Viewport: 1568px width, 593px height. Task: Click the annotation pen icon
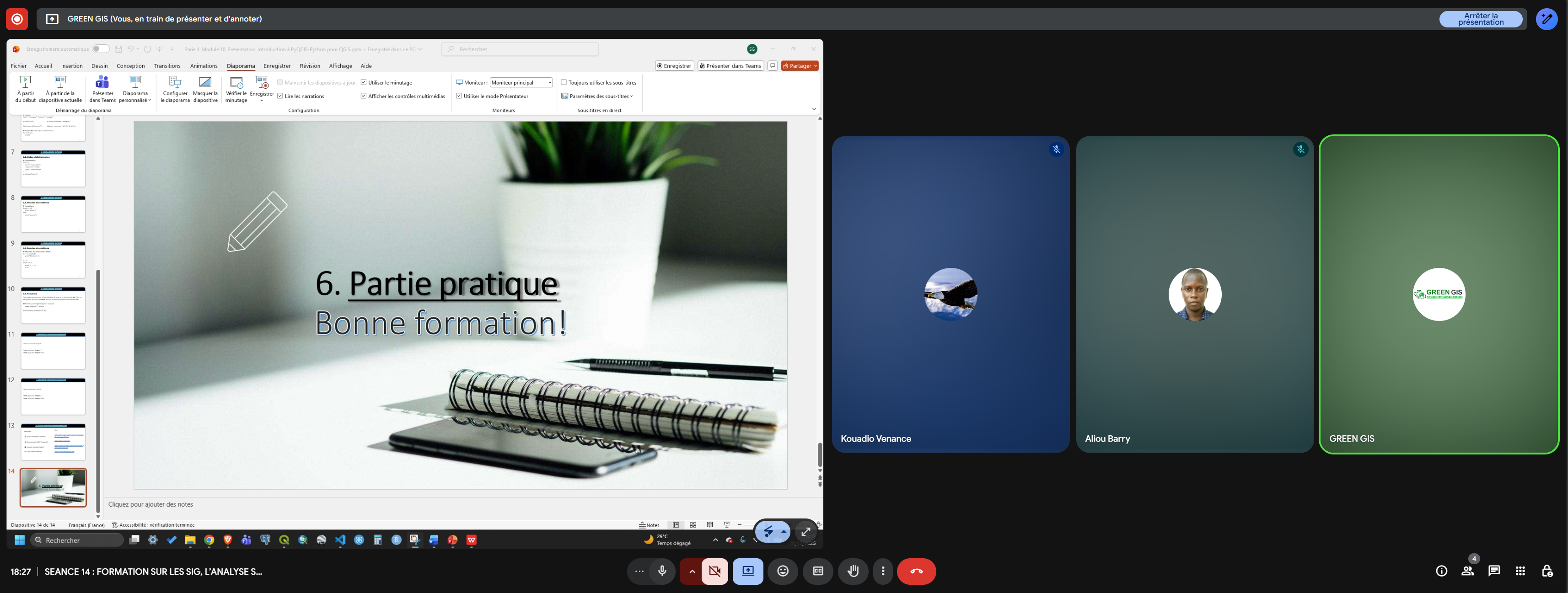coord(1546,19)
